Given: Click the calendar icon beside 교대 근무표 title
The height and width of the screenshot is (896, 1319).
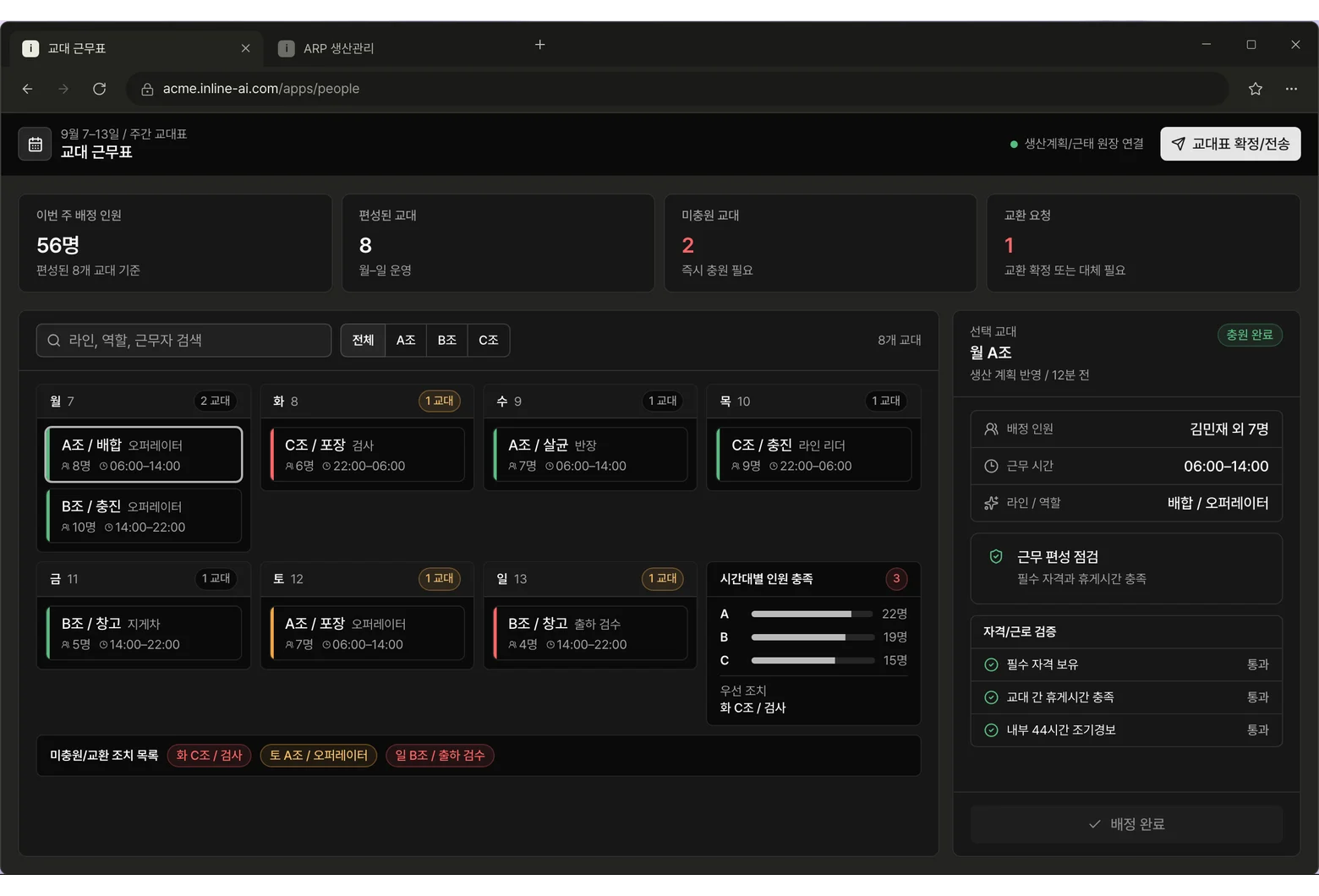Looking at the screenshot, I should [x=35, y=145].
